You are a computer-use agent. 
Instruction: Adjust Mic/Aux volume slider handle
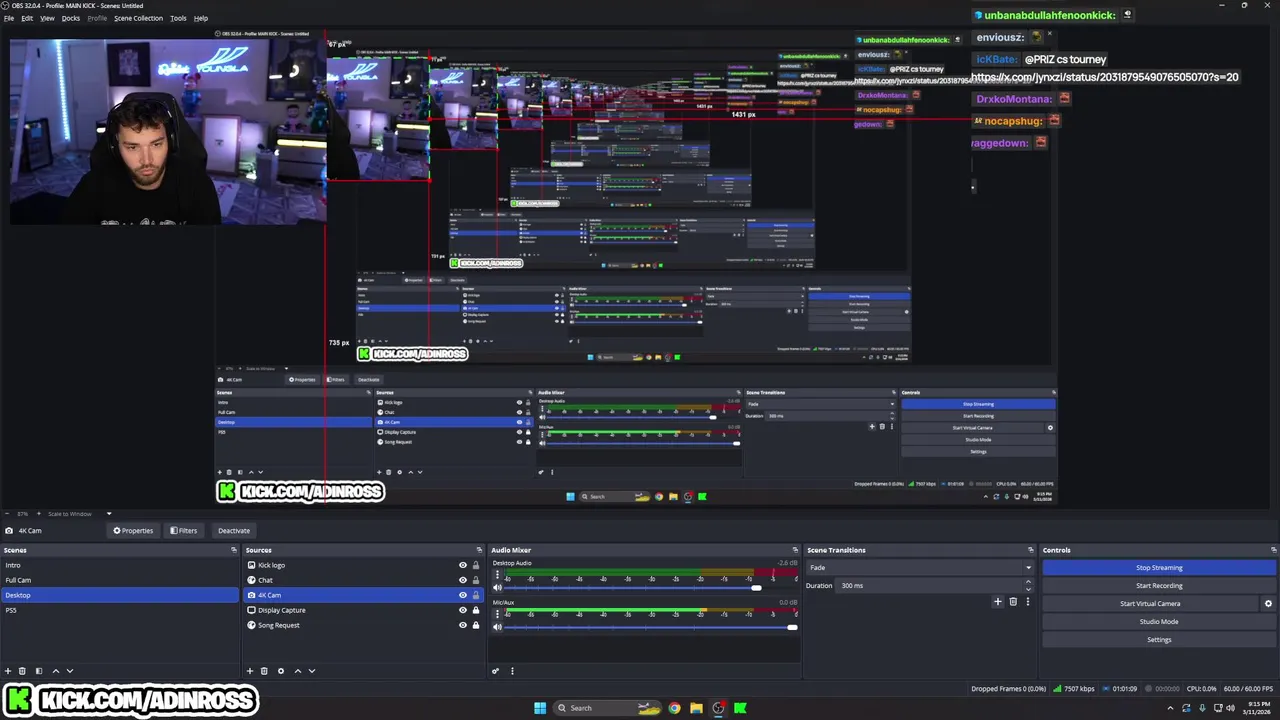(792, 627)
